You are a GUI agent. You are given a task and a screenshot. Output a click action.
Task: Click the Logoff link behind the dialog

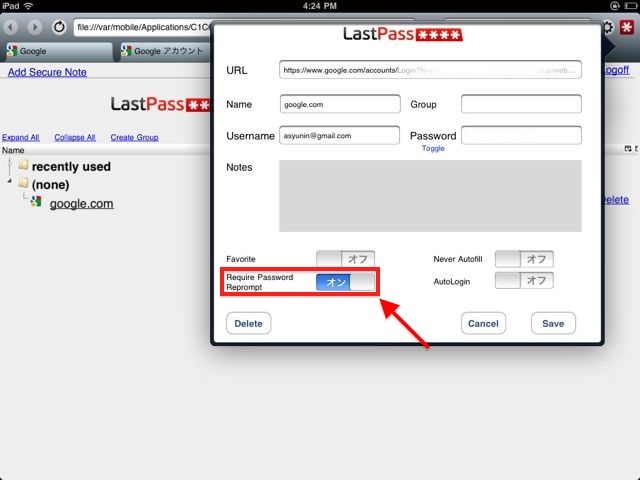pyautogui.click(x=616, y=70)
